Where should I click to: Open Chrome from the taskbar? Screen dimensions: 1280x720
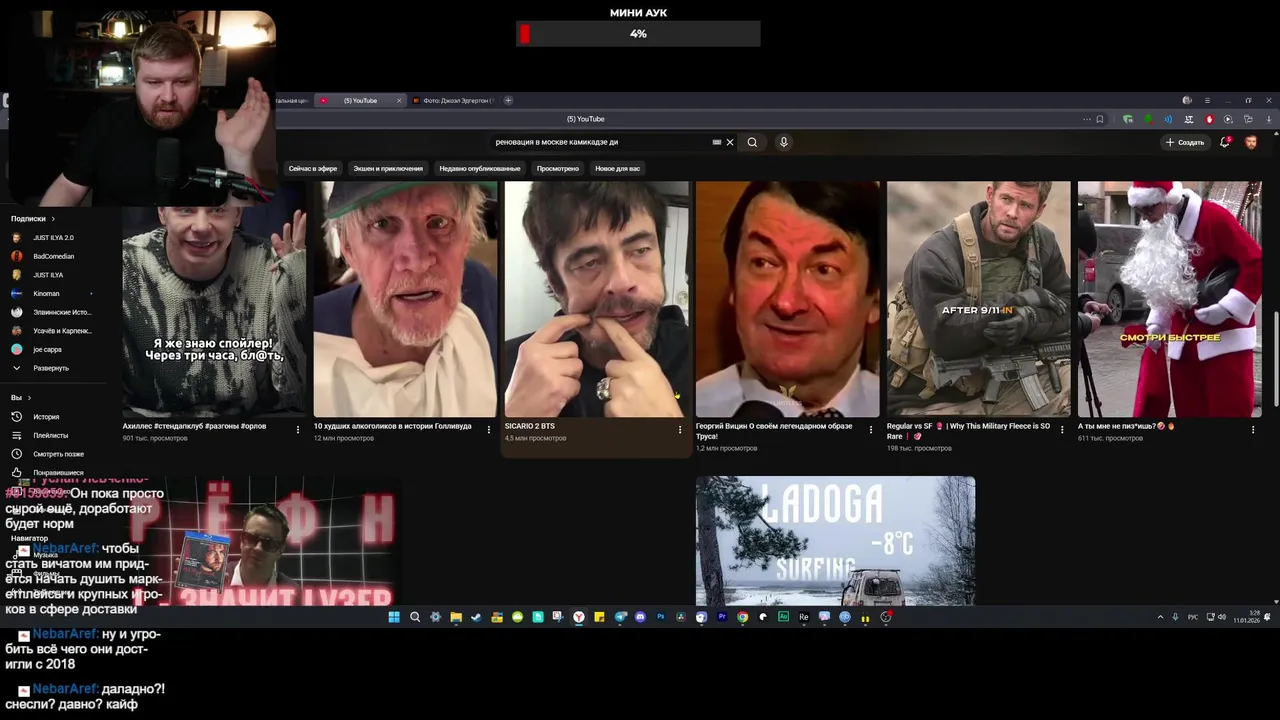742,617
